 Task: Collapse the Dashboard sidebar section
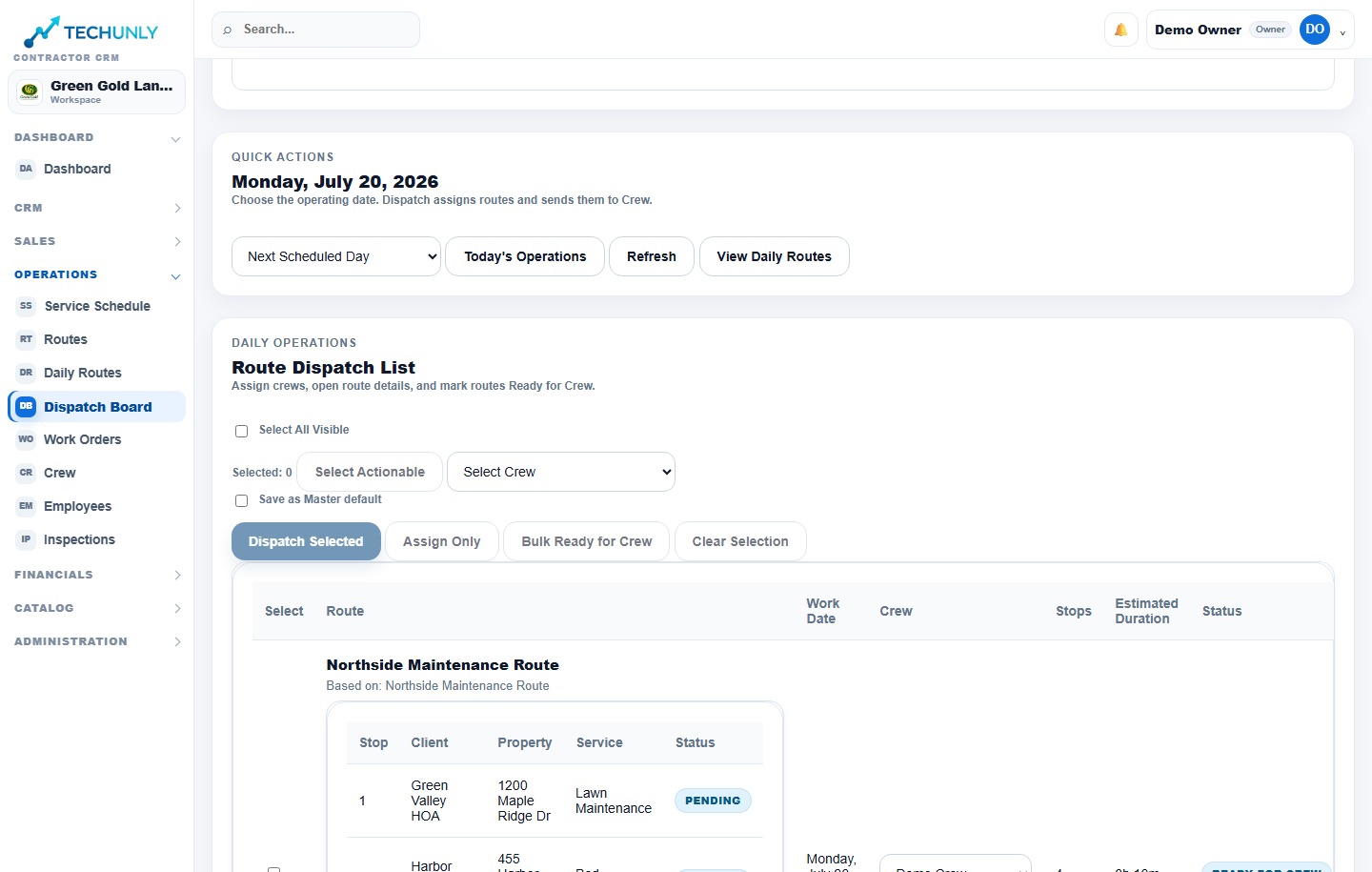[x=175, y=139]
